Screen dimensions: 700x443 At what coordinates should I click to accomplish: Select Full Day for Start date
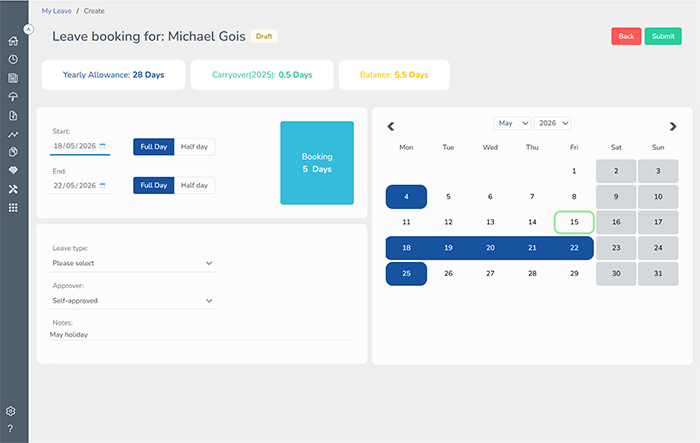tap(154, 146)
